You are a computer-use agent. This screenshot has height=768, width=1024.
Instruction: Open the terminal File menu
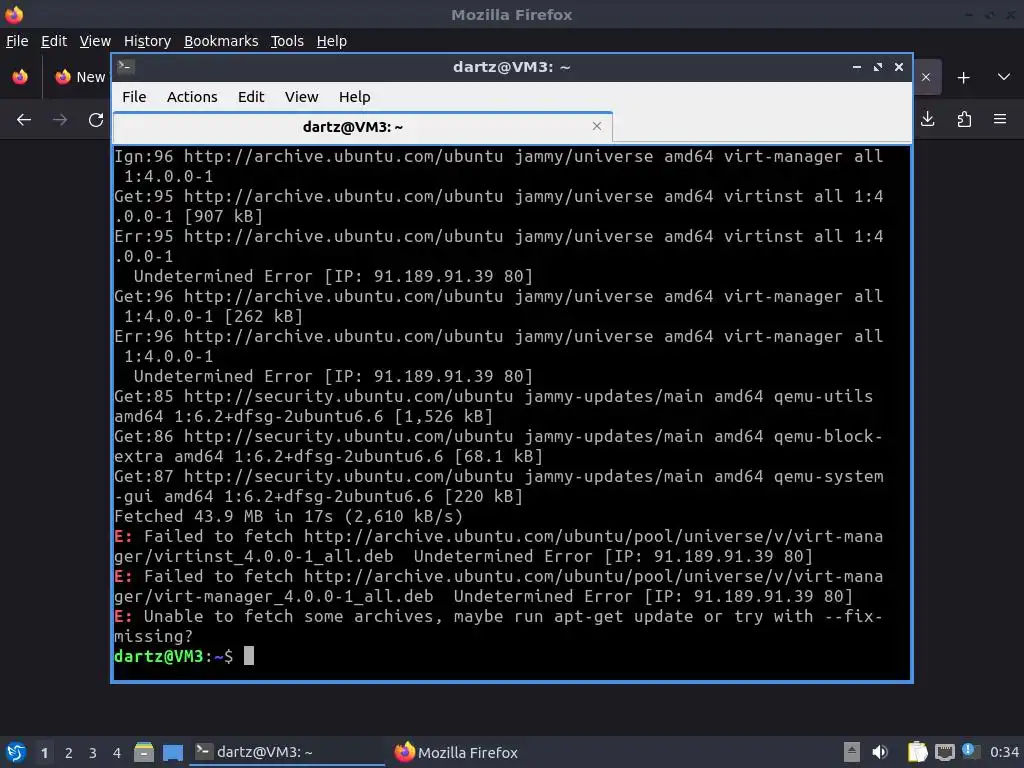134,97
